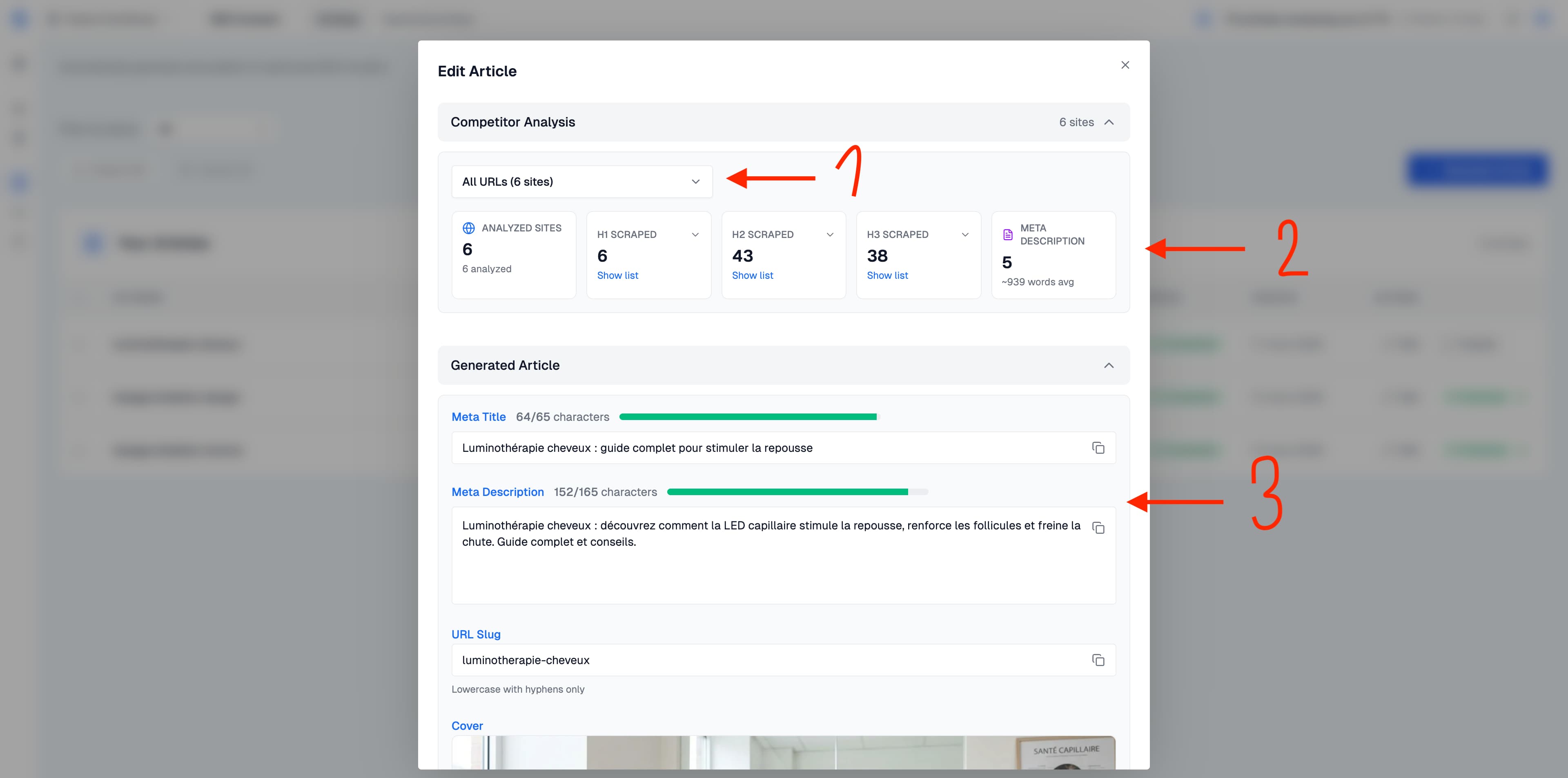Screen dimensions: 1568x778
Task: Expand the H3 Scraped chevron
Action: coord(965,235)
